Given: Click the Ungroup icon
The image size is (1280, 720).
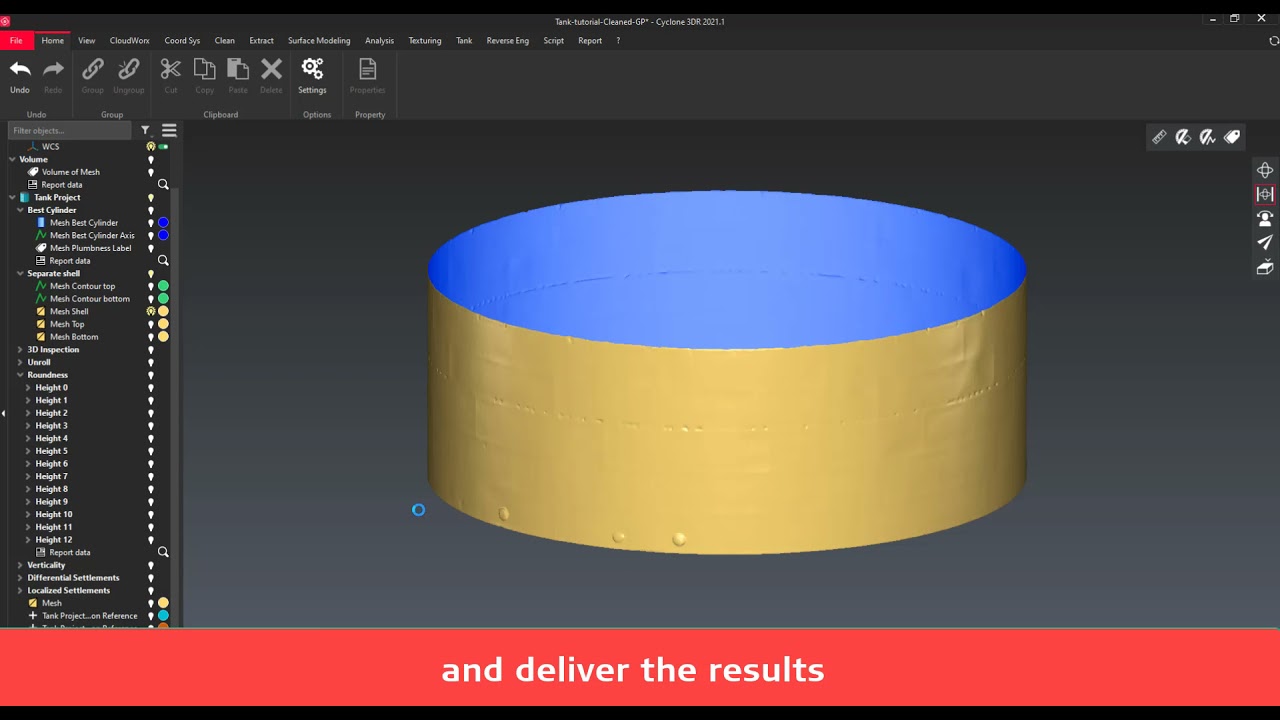Looking at the screenshot, I should 128,69.
